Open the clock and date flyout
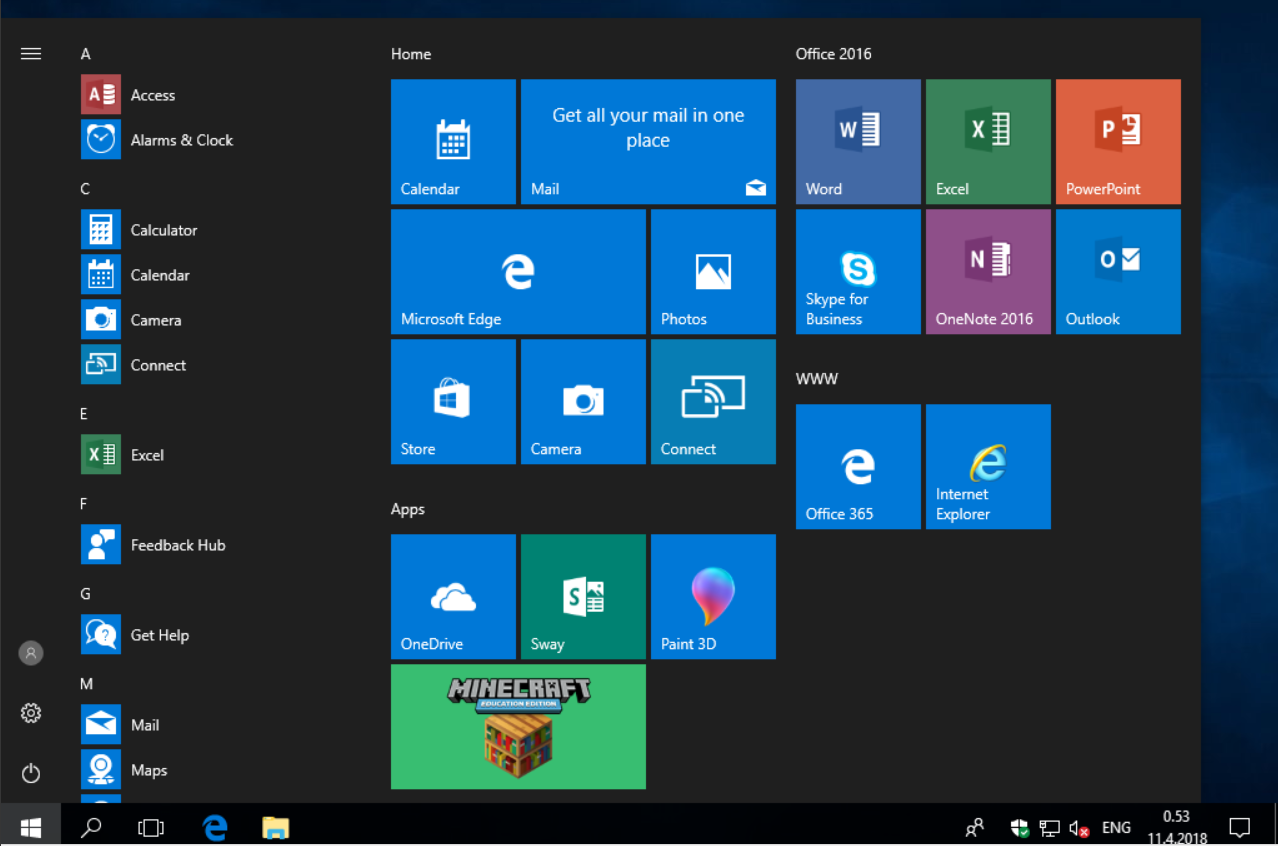 click(1175, 827)
